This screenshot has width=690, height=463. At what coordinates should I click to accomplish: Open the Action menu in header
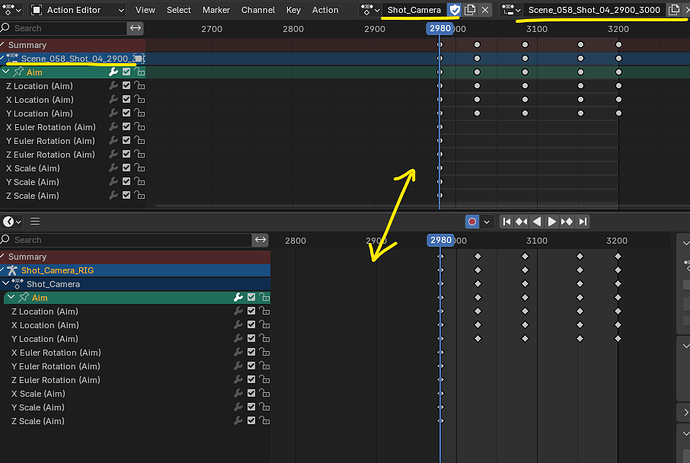325,10
